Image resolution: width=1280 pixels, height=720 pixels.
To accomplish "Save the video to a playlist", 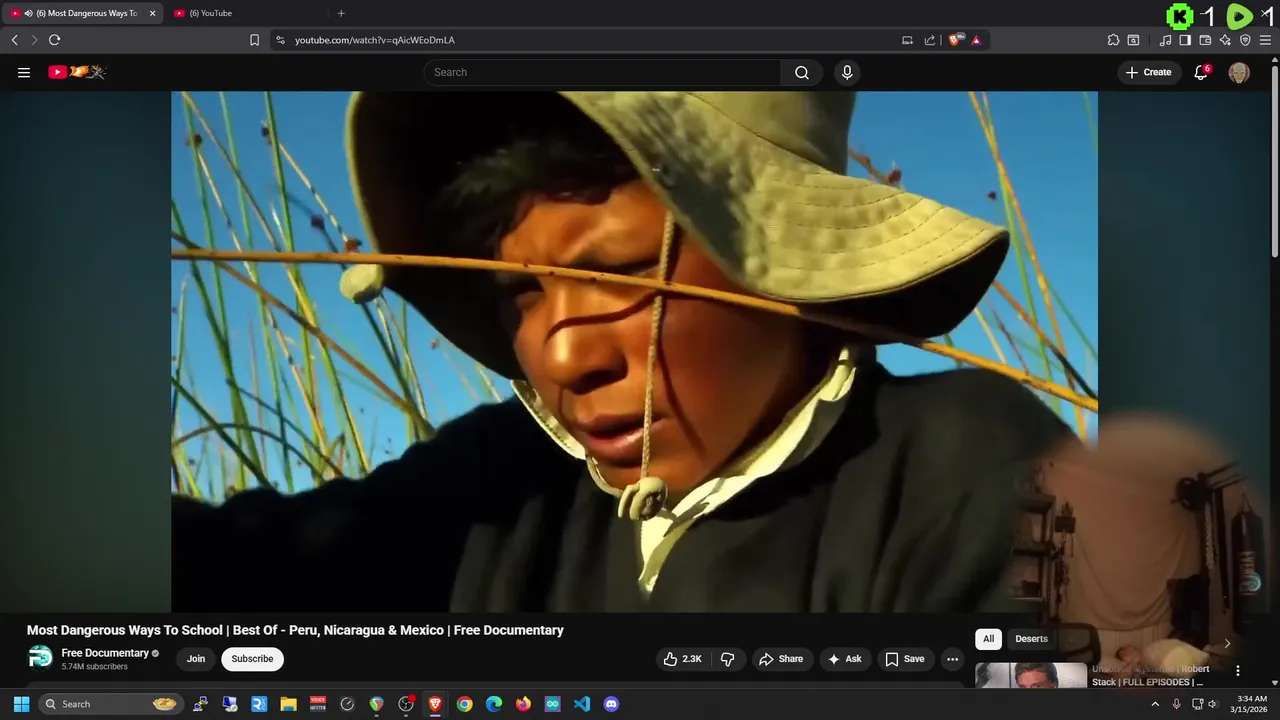I will click(x=905, y=659).
